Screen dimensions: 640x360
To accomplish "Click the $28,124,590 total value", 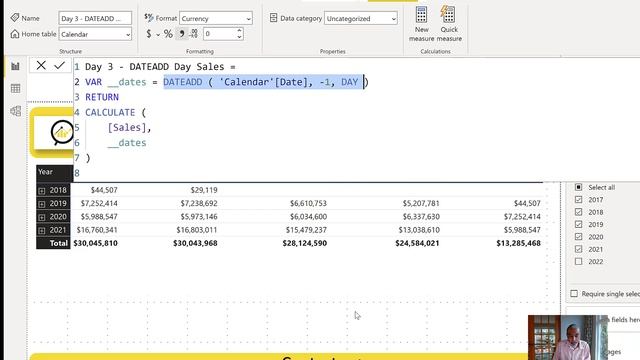I will coord(304,243).
